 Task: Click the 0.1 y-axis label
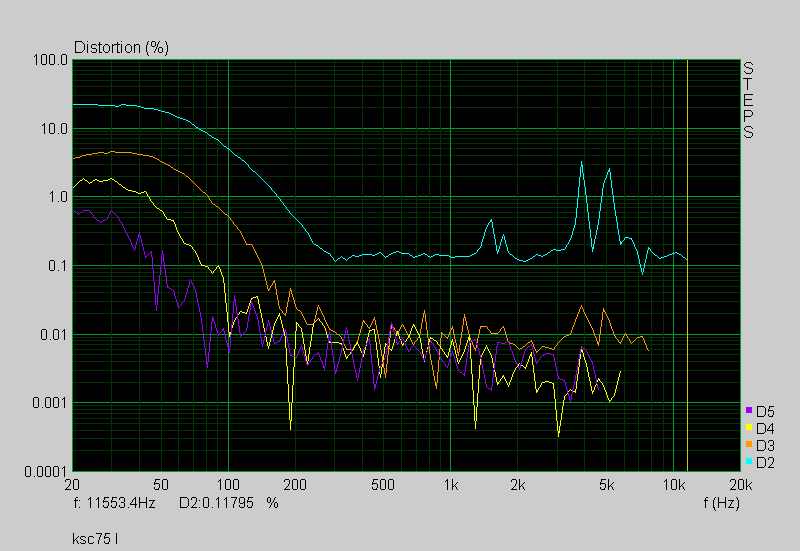(58, 266)
